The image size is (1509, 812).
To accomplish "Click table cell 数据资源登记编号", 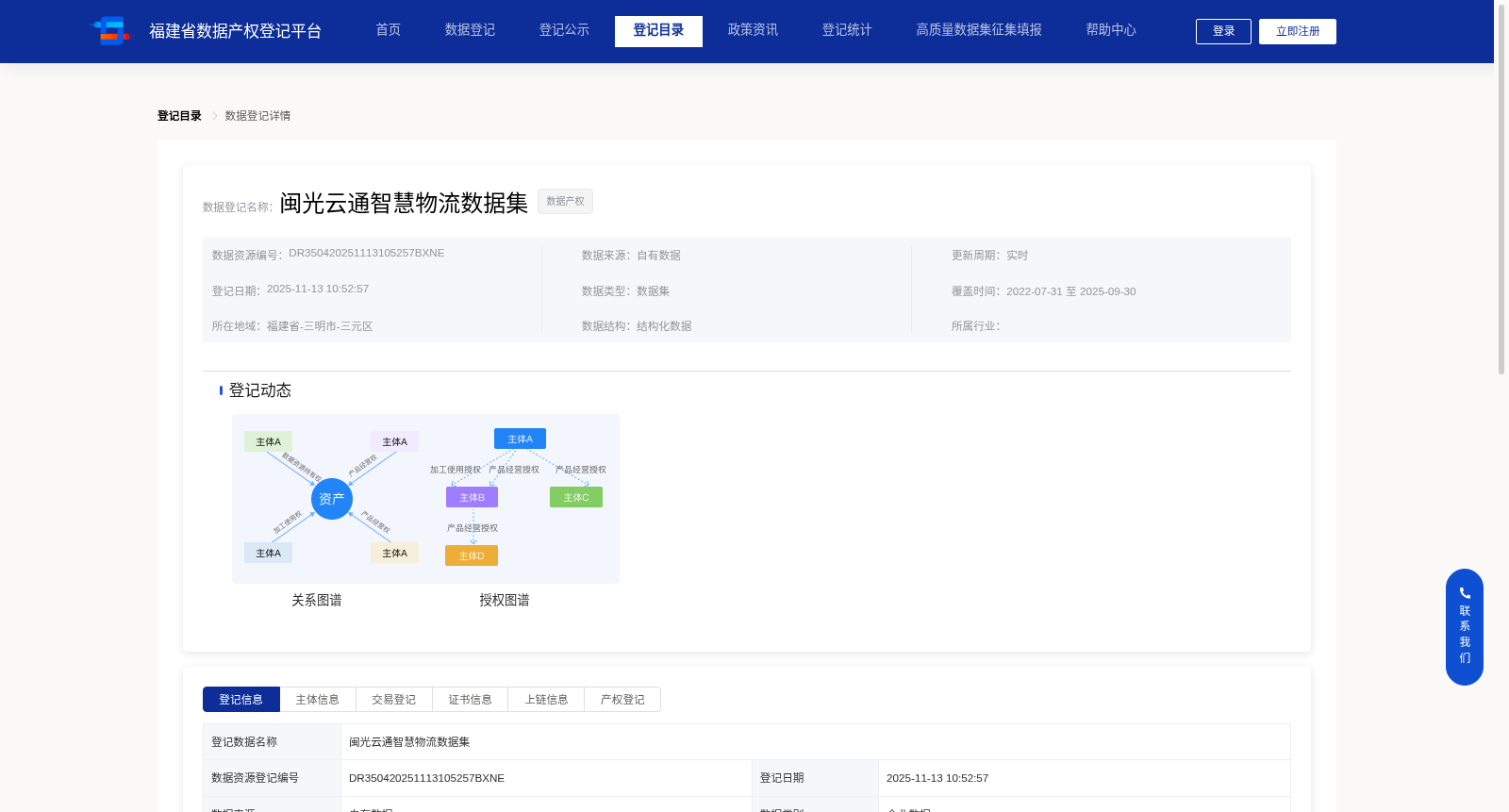I will coord(255,778).
